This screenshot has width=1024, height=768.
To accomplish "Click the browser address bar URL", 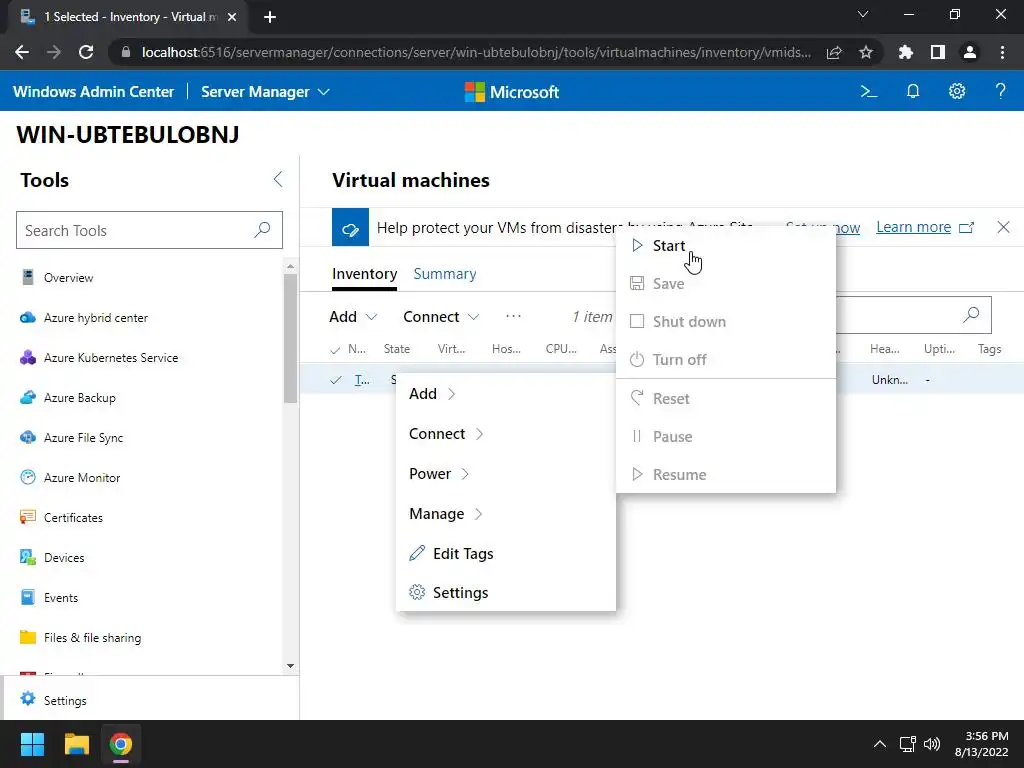I will coord(476,52).
